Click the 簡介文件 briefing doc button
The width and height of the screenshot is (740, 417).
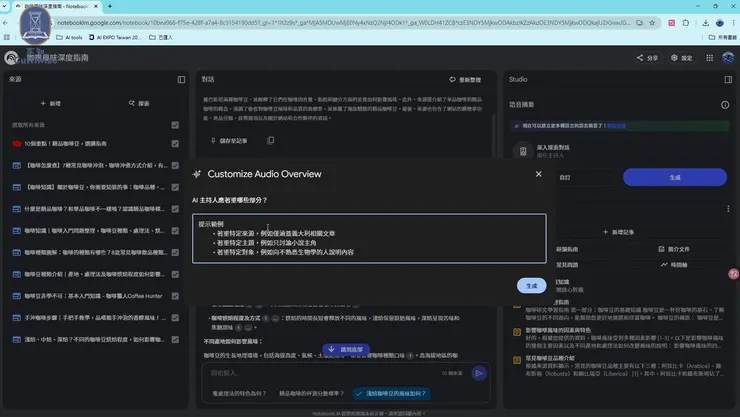pos(673,249)
